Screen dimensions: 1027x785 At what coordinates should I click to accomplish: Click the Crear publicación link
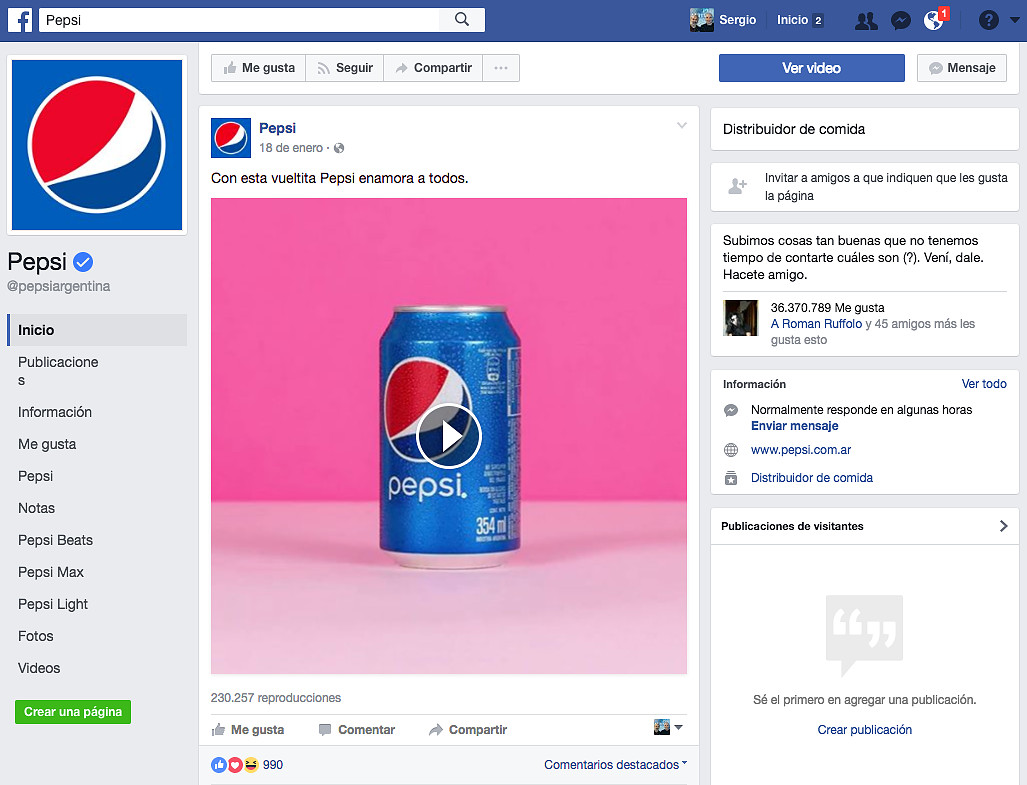(865, 730)
